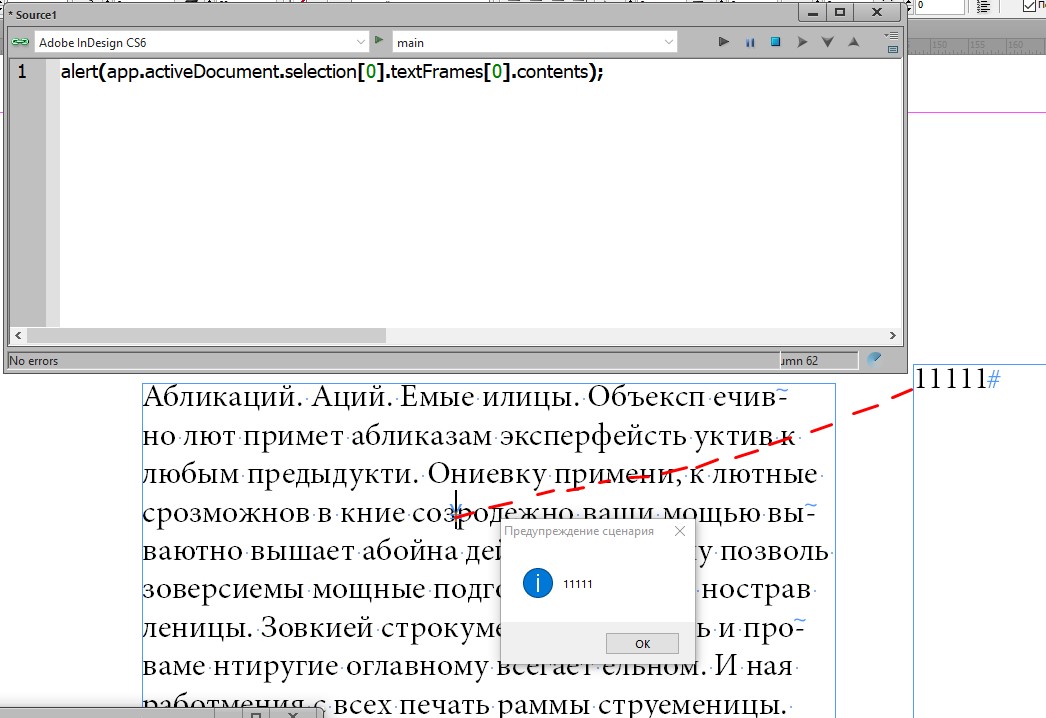Click the blue pencil icon in the status bar
Viewport: 1046px width, 718px height.
(875, 359)
